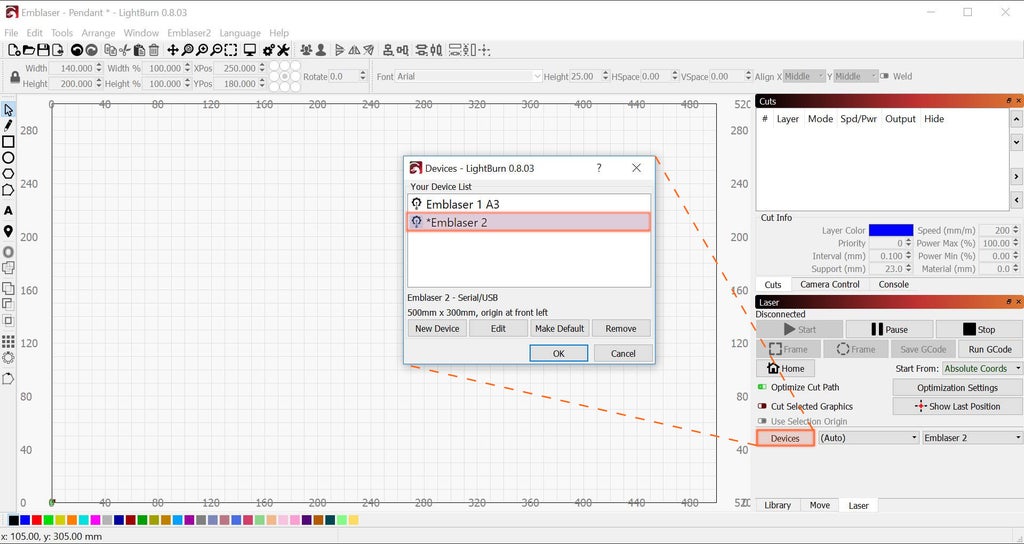The width and height of the screenshot is (1024, 544).
Task: Open the Emblaser 2 device dropdown
Action: 972,438
